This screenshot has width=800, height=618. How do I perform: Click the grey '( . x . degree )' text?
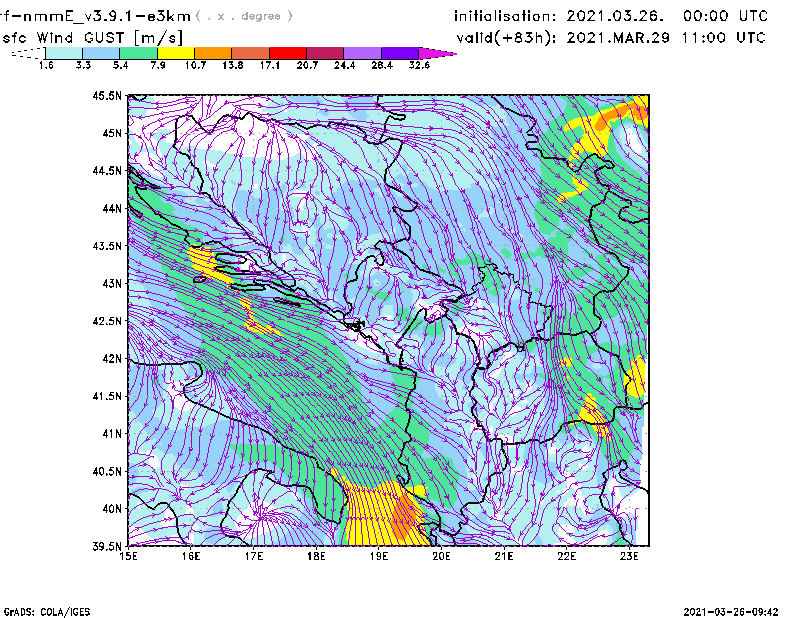pos(244,16)
